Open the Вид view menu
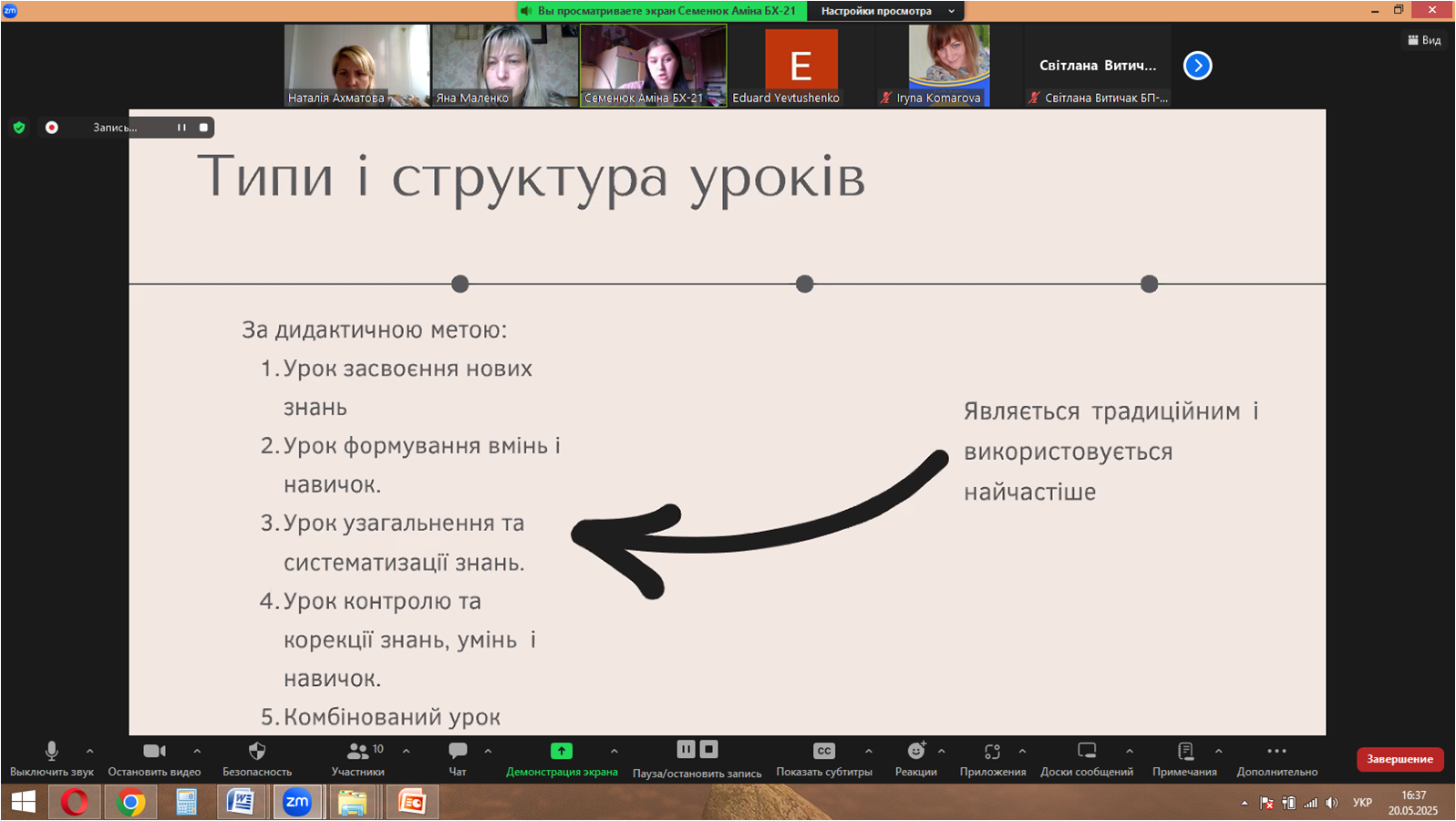 tap(1424, 40)
